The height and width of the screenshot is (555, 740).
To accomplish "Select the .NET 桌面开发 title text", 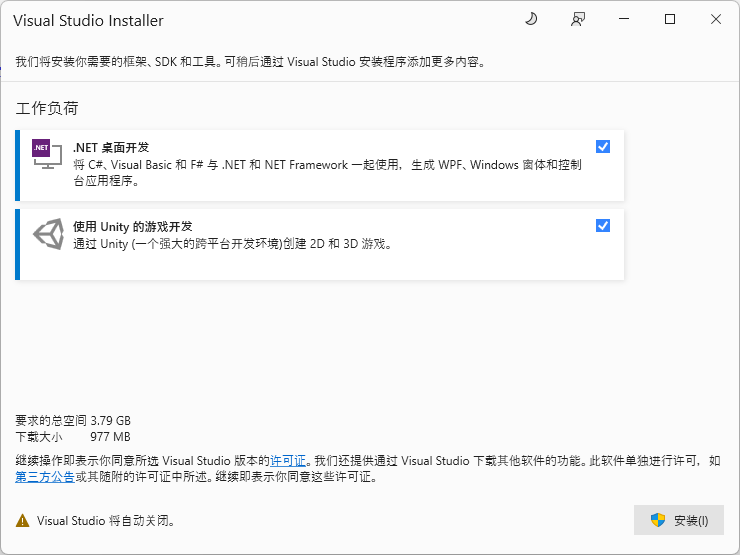I will click(111, 148).
